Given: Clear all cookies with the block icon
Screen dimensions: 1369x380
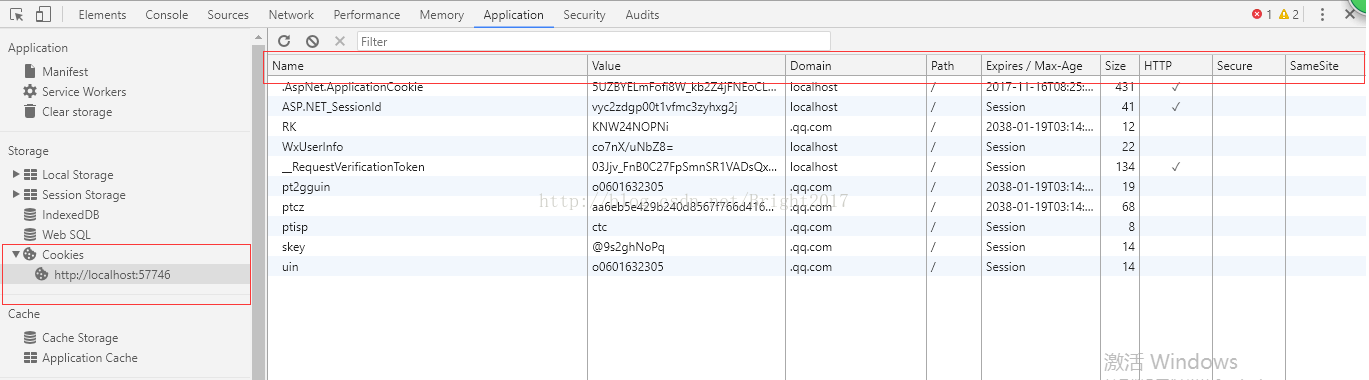Looking at the screenshot, I should click(312, 41).
